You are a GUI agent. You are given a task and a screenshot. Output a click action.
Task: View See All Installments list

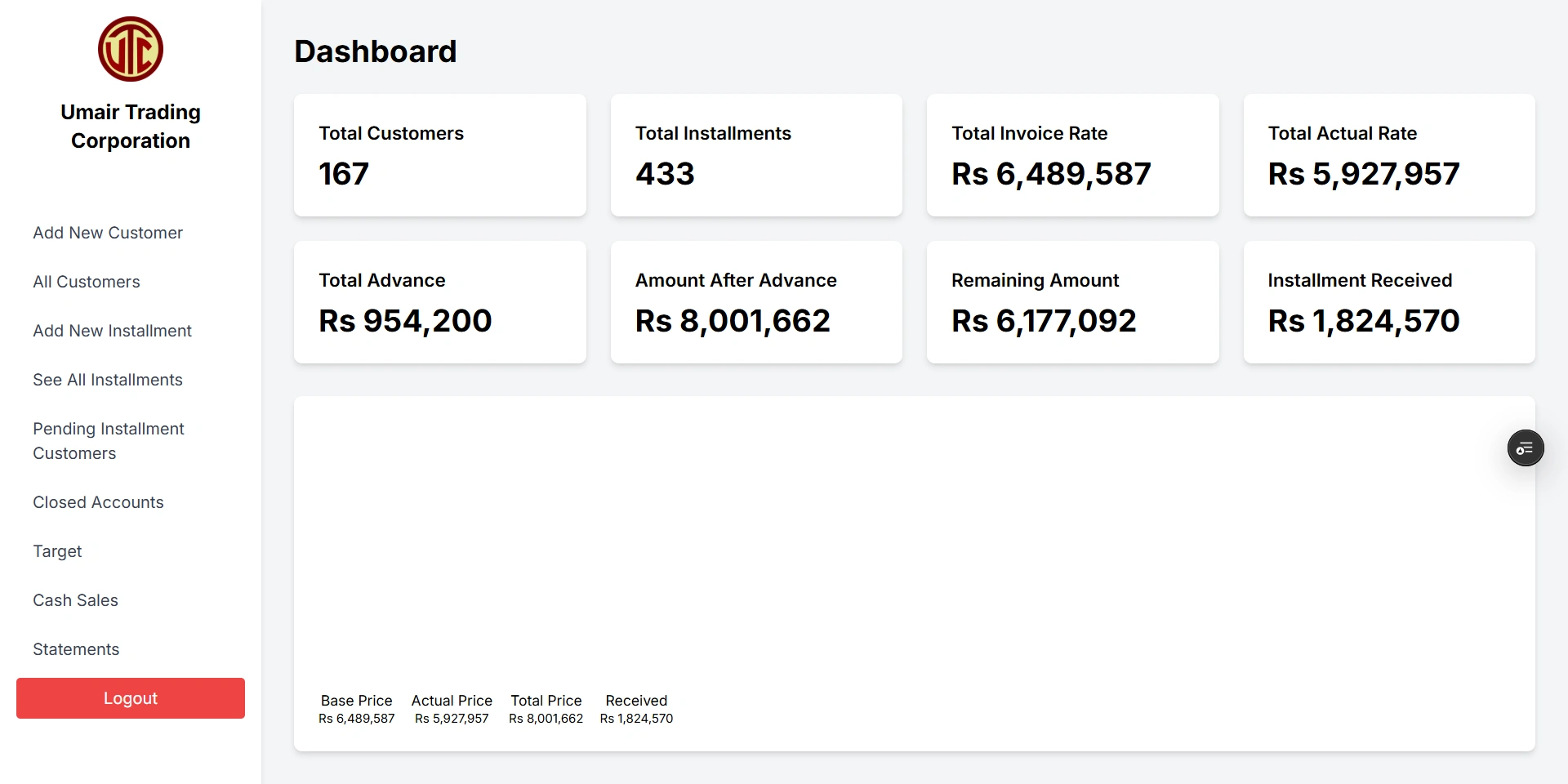tap(108, 380)
